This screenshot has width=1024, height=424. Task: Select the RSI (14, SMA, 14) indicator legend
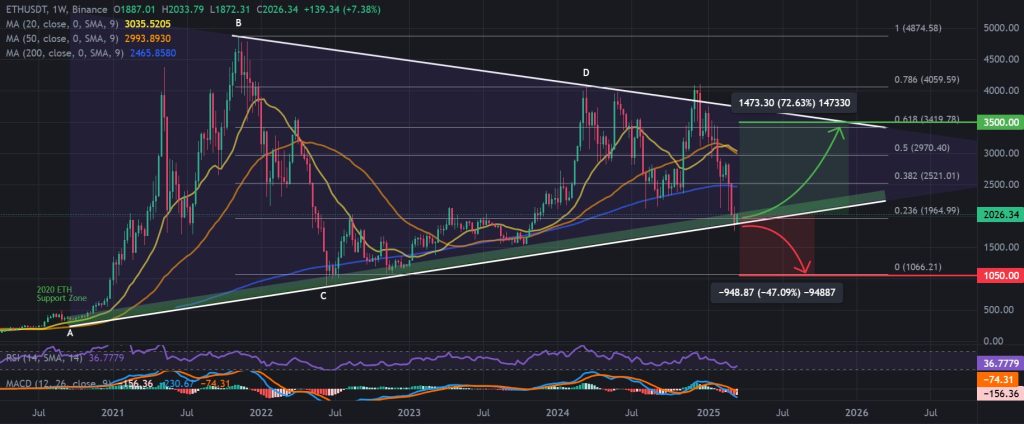pos(44,357)
